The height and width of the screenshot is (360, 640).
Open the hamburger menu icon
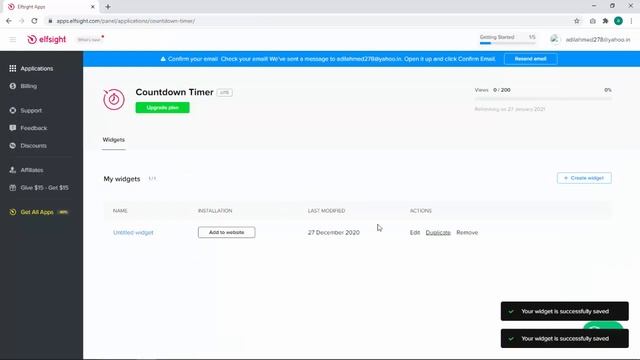[x=13, y=40]
